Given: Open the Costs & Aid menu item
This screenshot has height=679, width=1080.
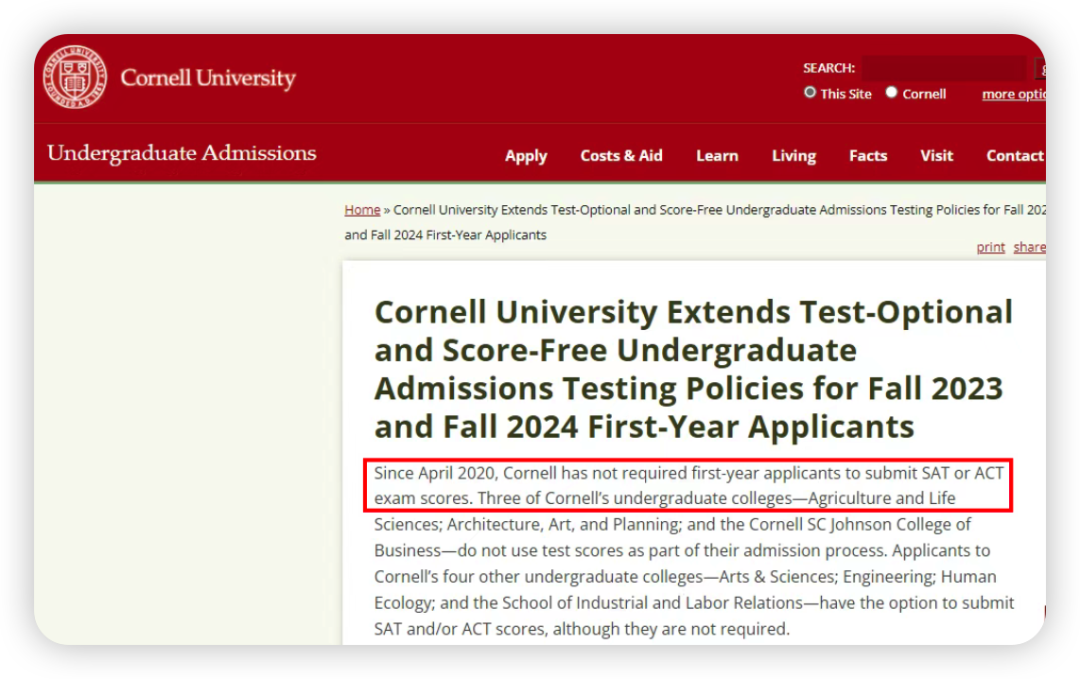Looking at the screenshot, I should 621,156.
